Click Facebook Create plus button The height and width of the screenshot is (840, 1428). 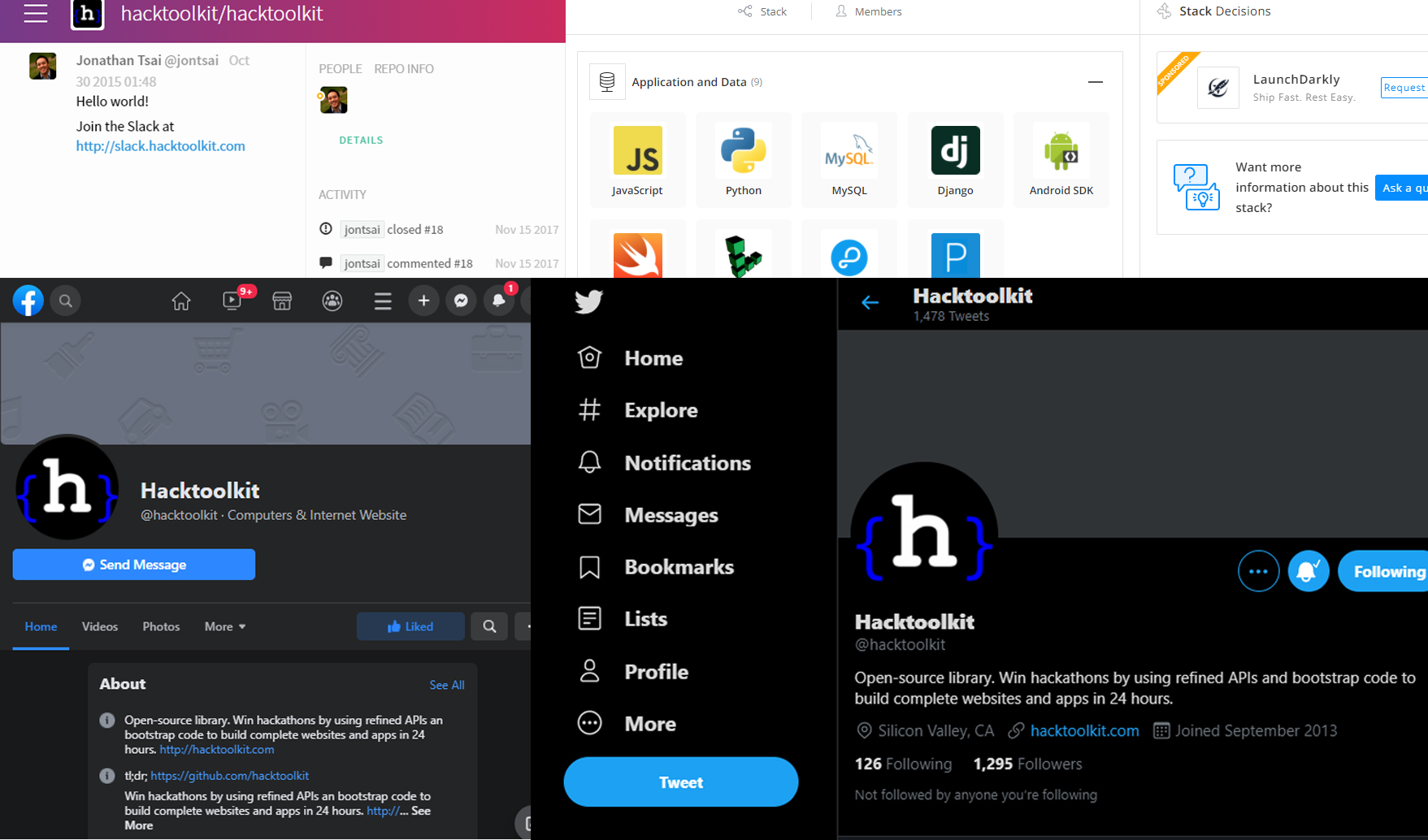coord(423,301)
